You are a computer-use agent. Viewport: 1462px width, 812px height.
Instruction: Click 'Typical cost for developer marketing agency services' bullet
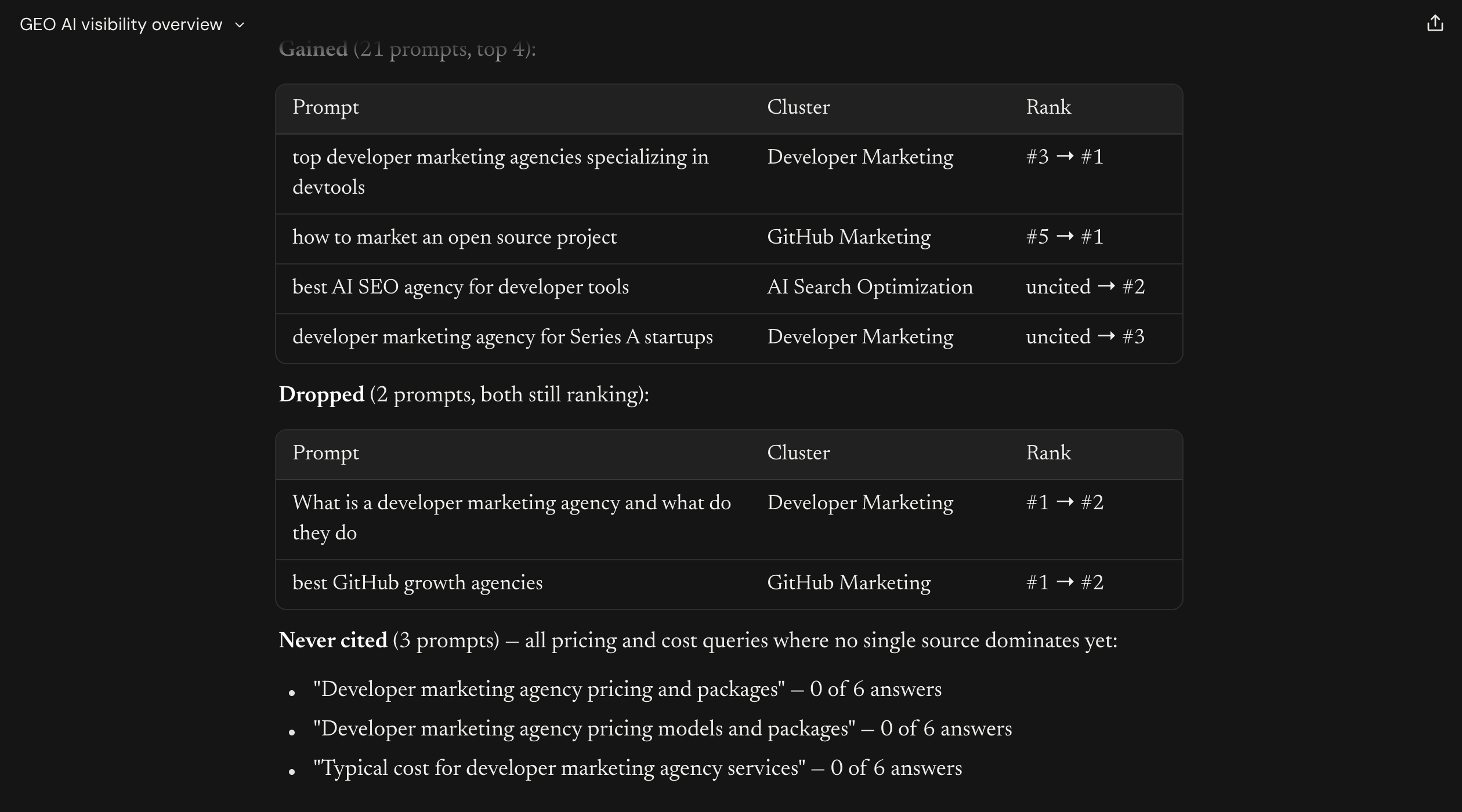(638, 768)
